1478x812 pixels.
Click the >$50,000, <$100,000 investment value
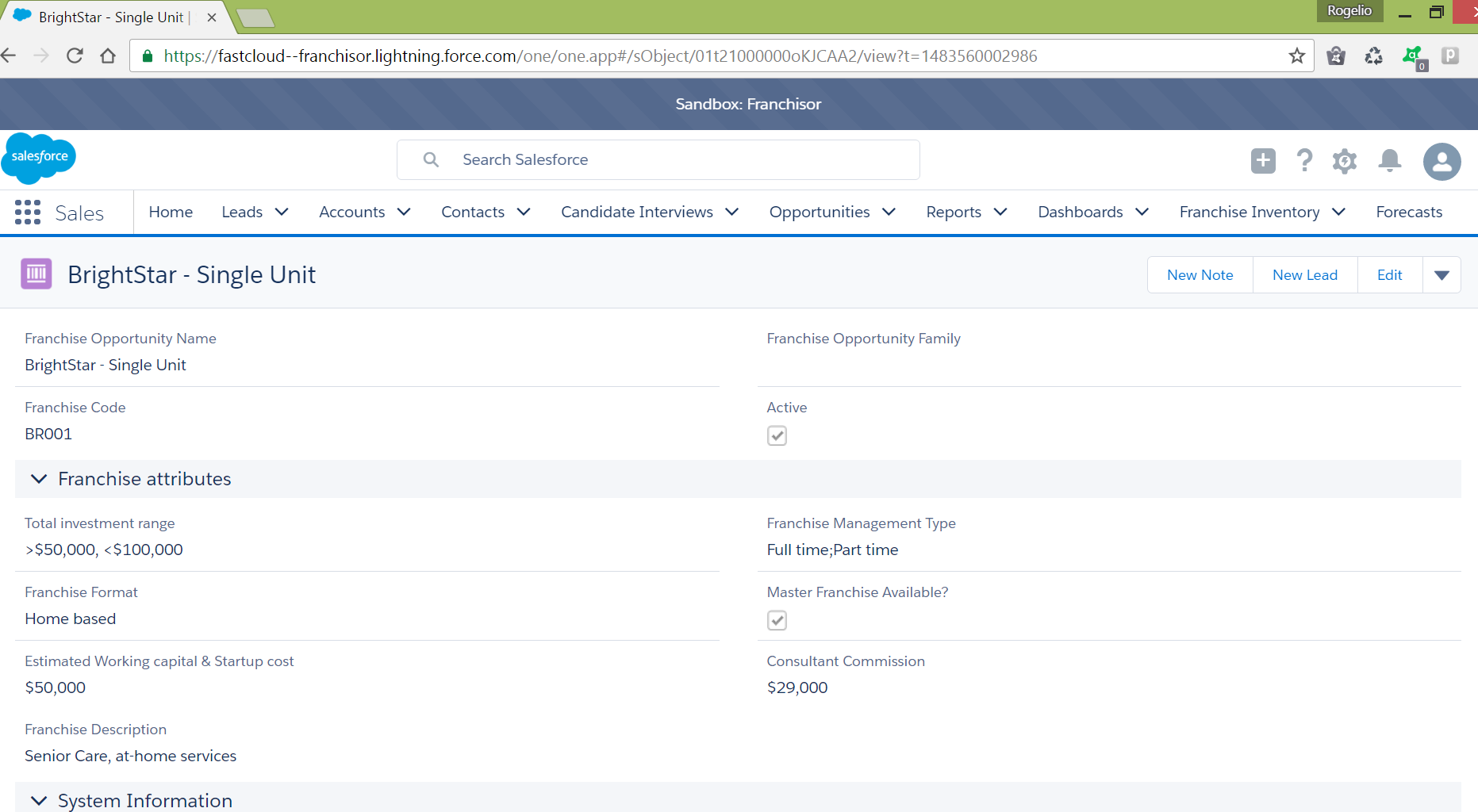pyautogui.click(x=104, y=550)
